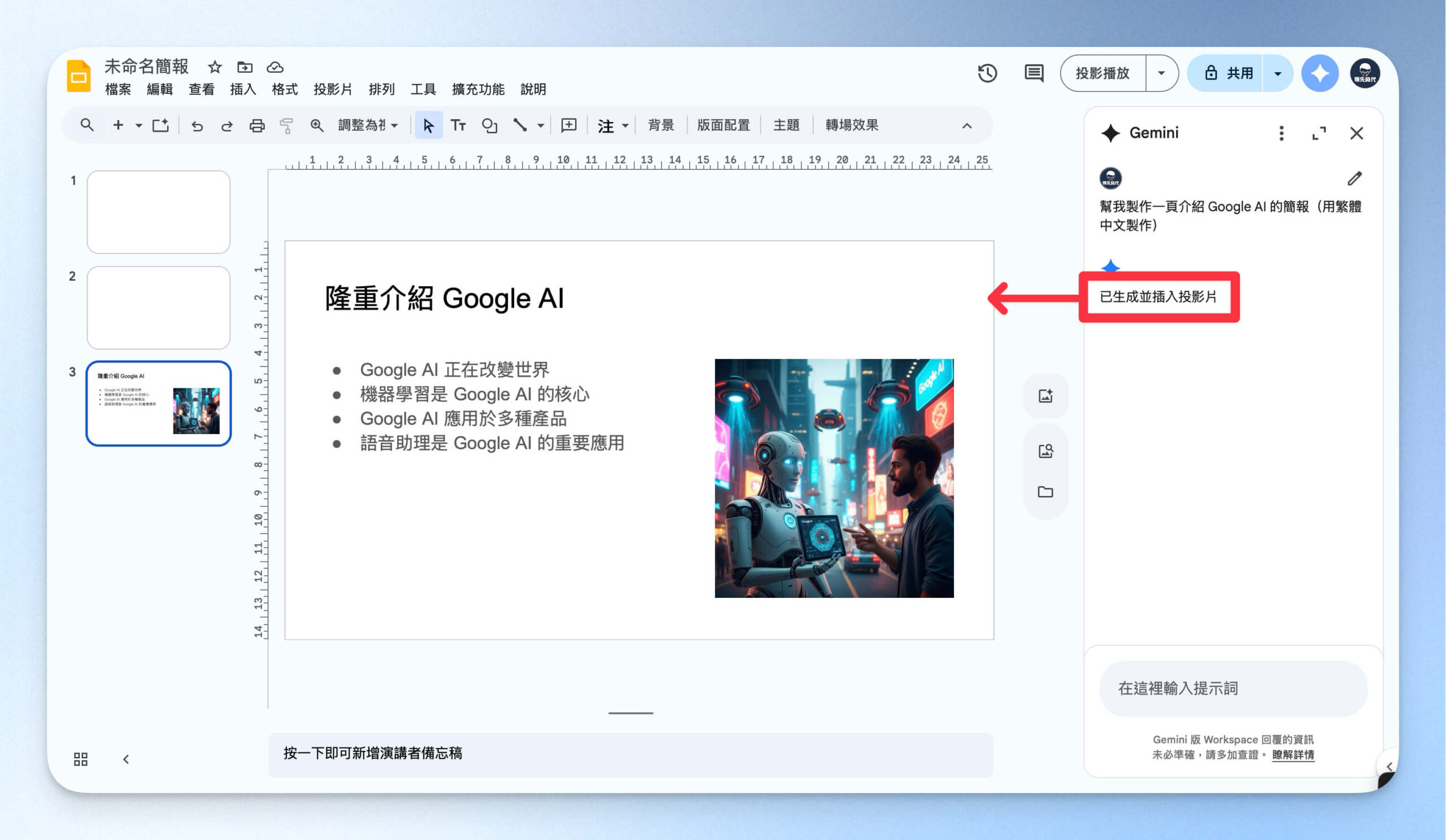
Task: Open the 投影片 menu
Action: pos(333,89)
